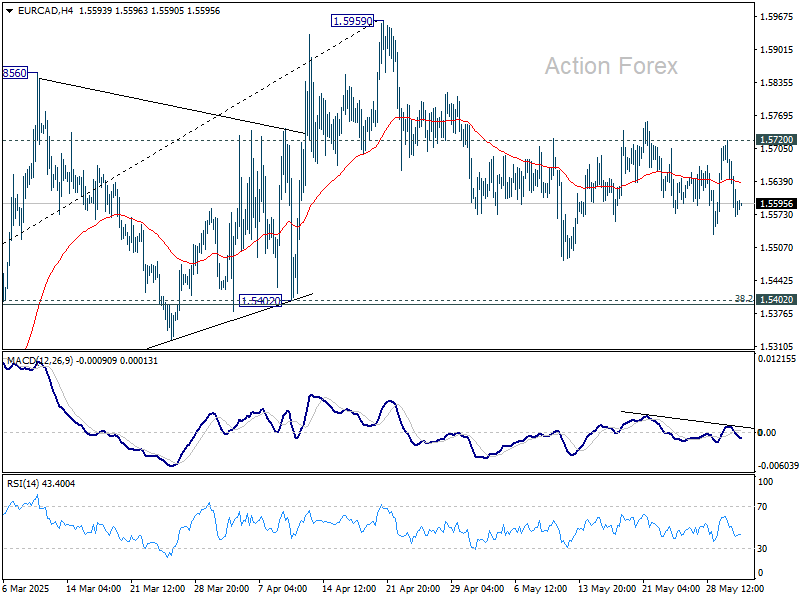Click the 21 Mar 12:00 time label
The image size is (800, 600).
click(x=158, y=589)
